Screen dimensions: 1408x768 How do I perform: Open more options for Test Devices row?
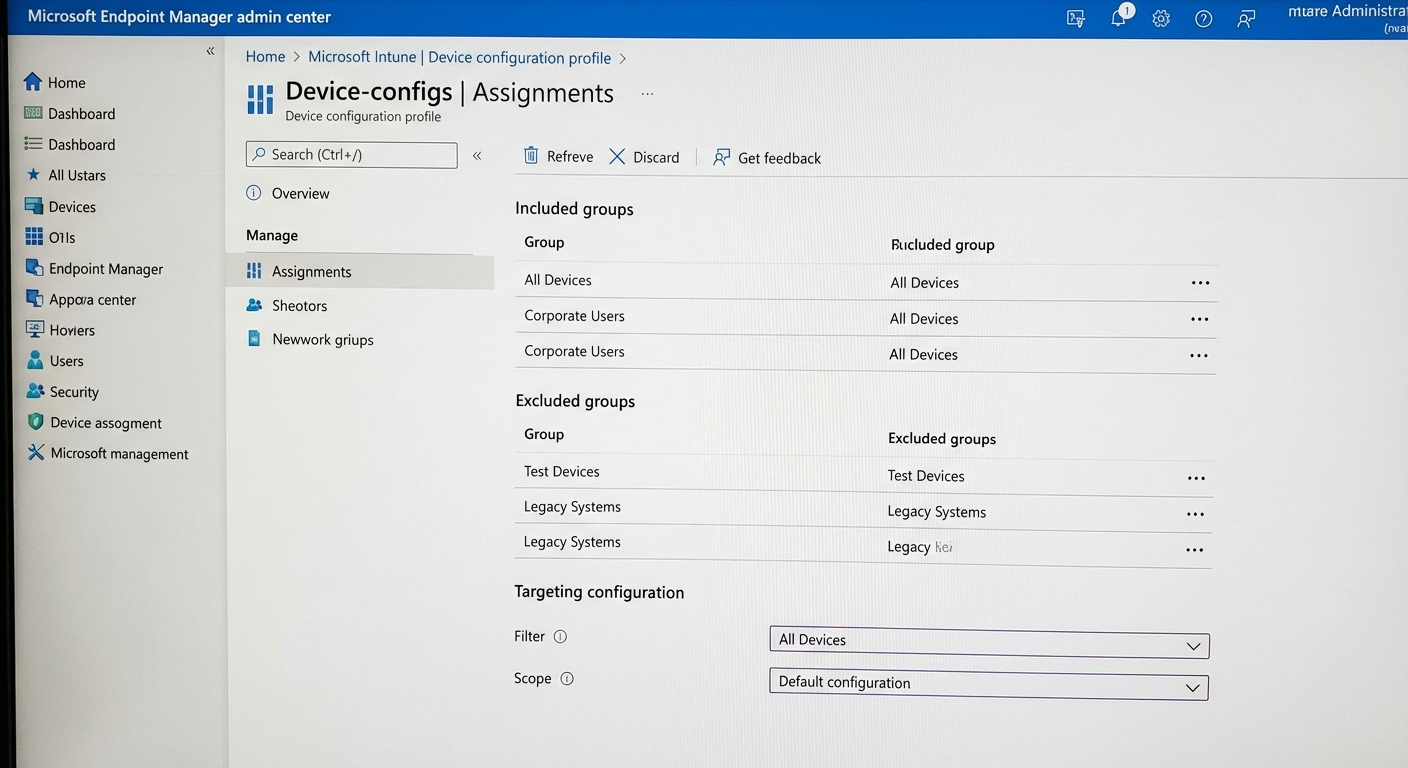[1196, 478]
